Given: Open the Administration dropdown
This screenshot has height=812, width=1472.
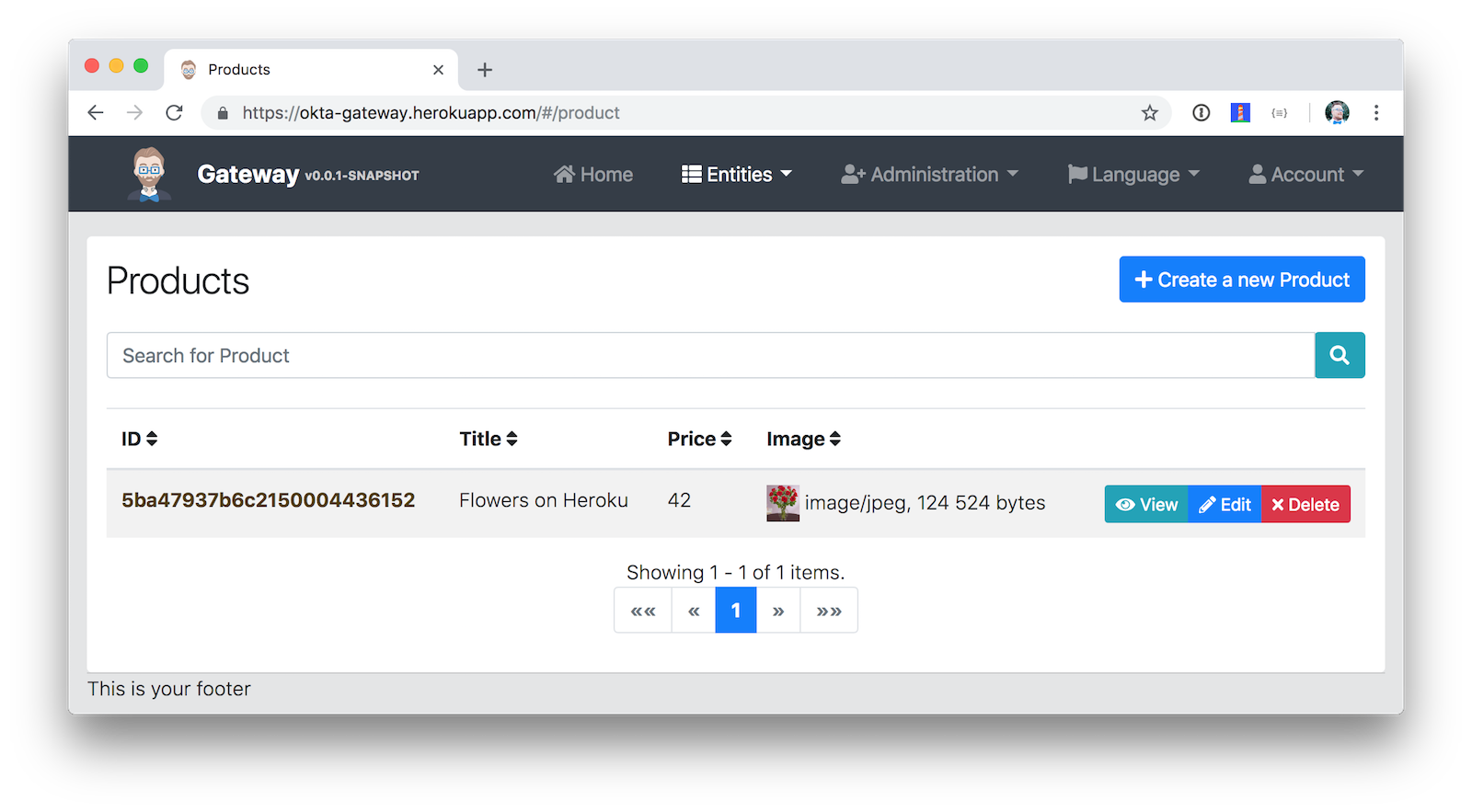Looking at the screenshot, I should point(929,175).
